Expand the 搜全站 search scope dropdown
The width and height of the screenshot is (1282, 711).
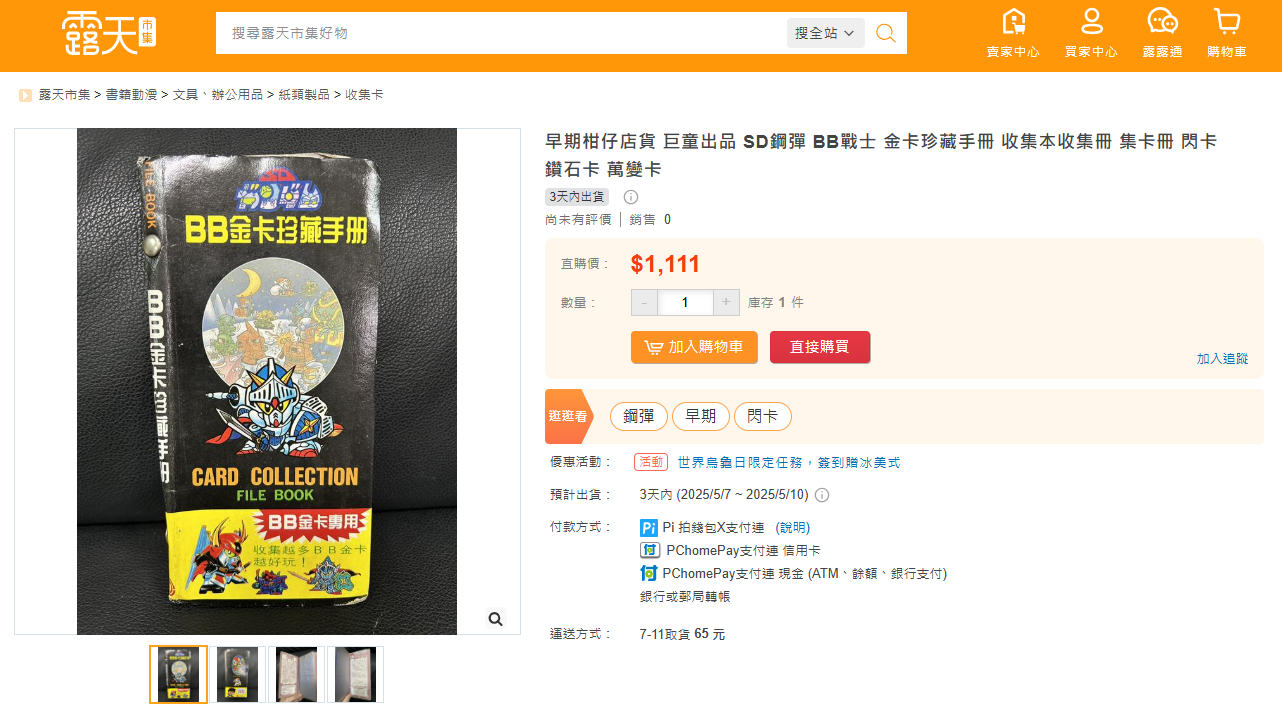(825, 33)
